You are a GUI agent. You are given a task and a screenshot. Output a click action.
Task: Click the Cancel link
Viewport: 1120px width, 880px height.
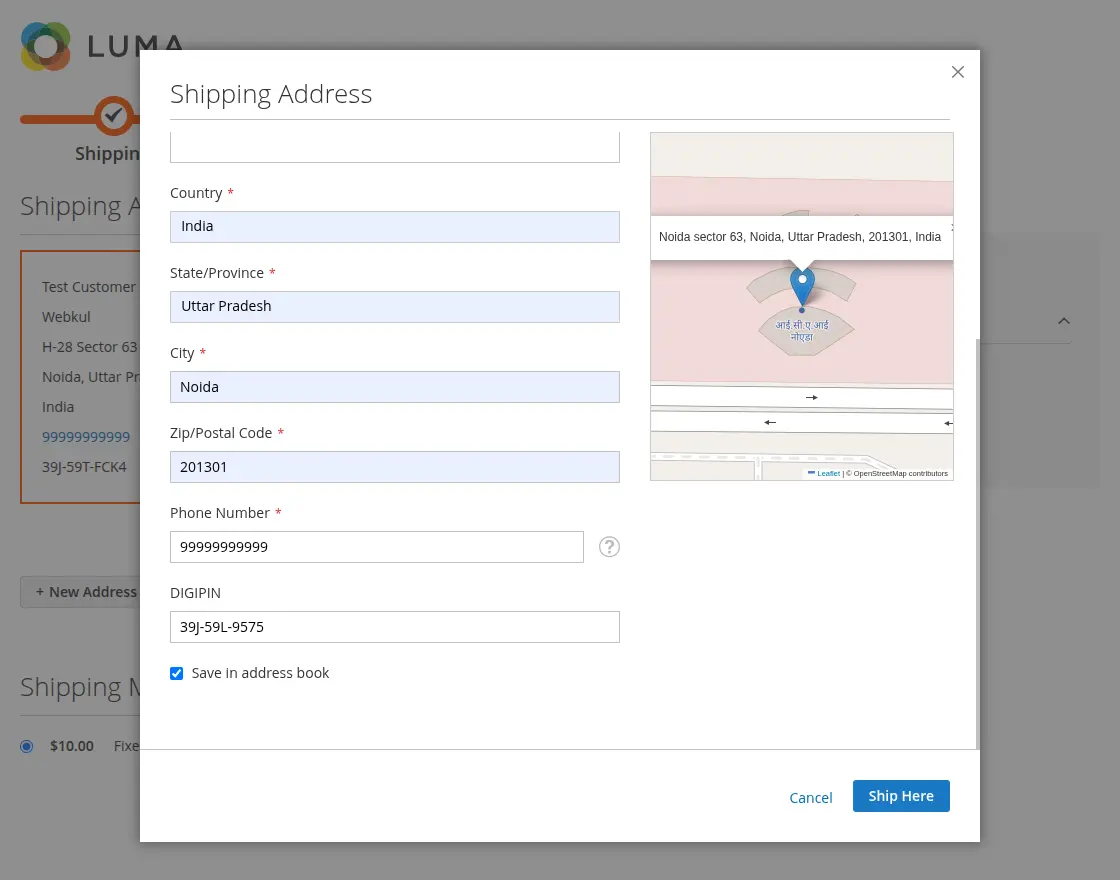pos(810,797)
